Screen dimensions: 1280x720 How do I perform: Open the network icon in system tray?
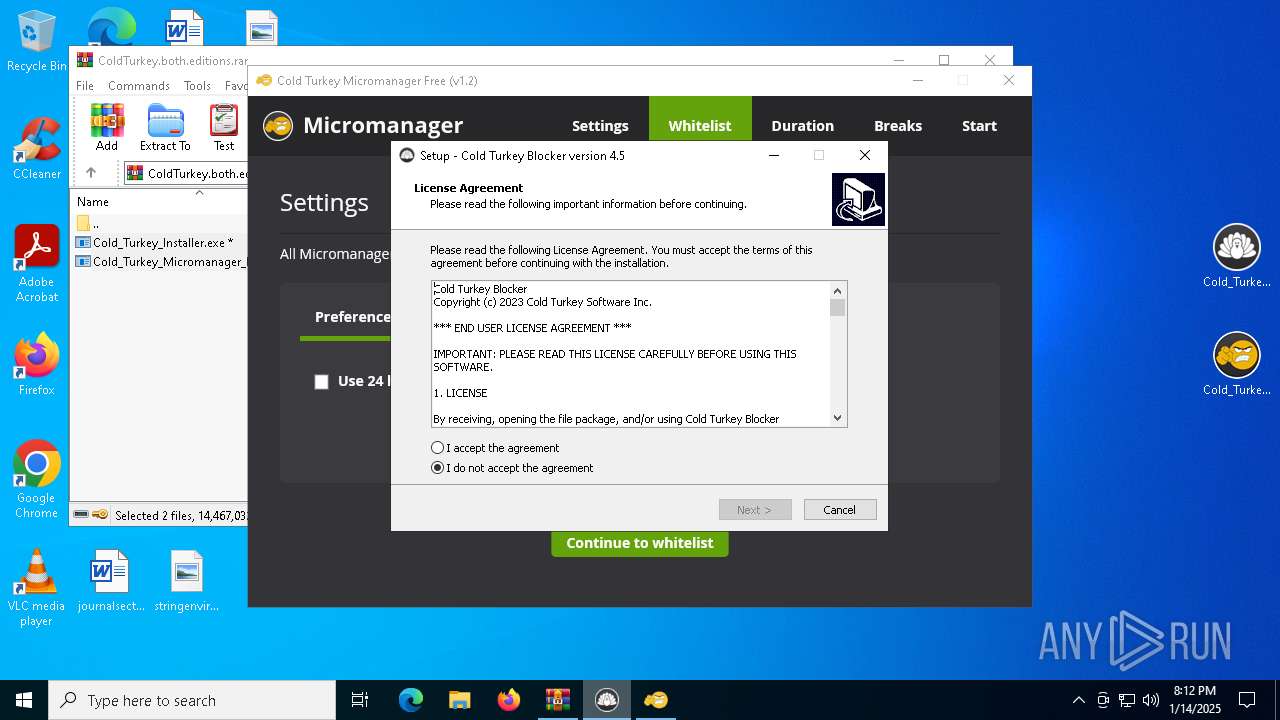pos(1127,700)
